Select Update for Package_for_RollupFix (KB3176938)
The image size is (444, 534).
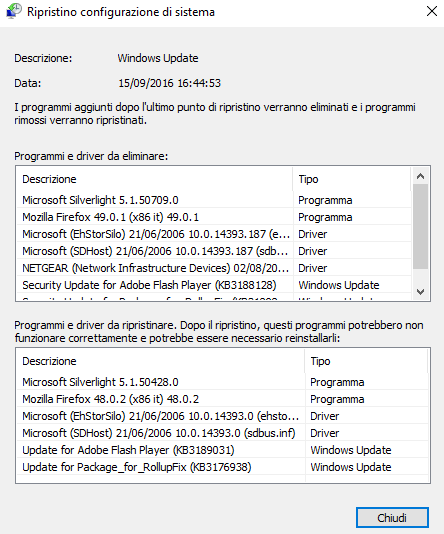(223, 467)
